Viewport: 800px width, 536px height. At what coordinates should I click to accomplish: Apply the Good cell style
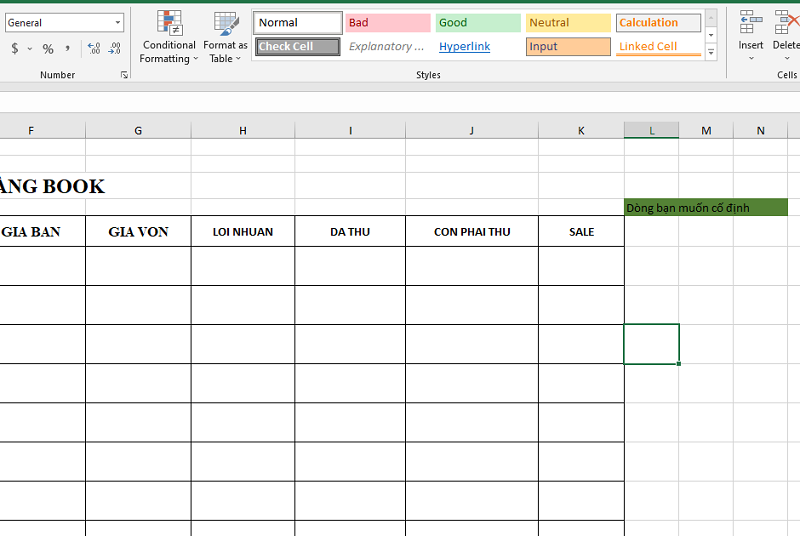[478, 23]
